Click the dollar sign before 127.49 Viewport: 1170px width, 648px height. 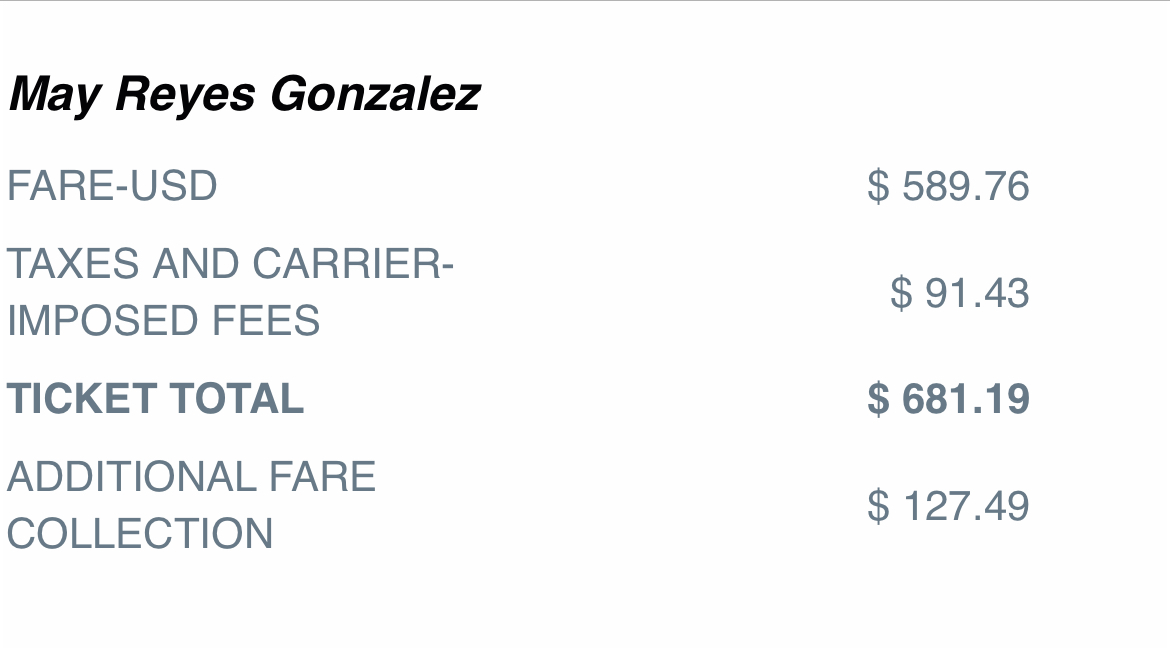tap(878, 505)
